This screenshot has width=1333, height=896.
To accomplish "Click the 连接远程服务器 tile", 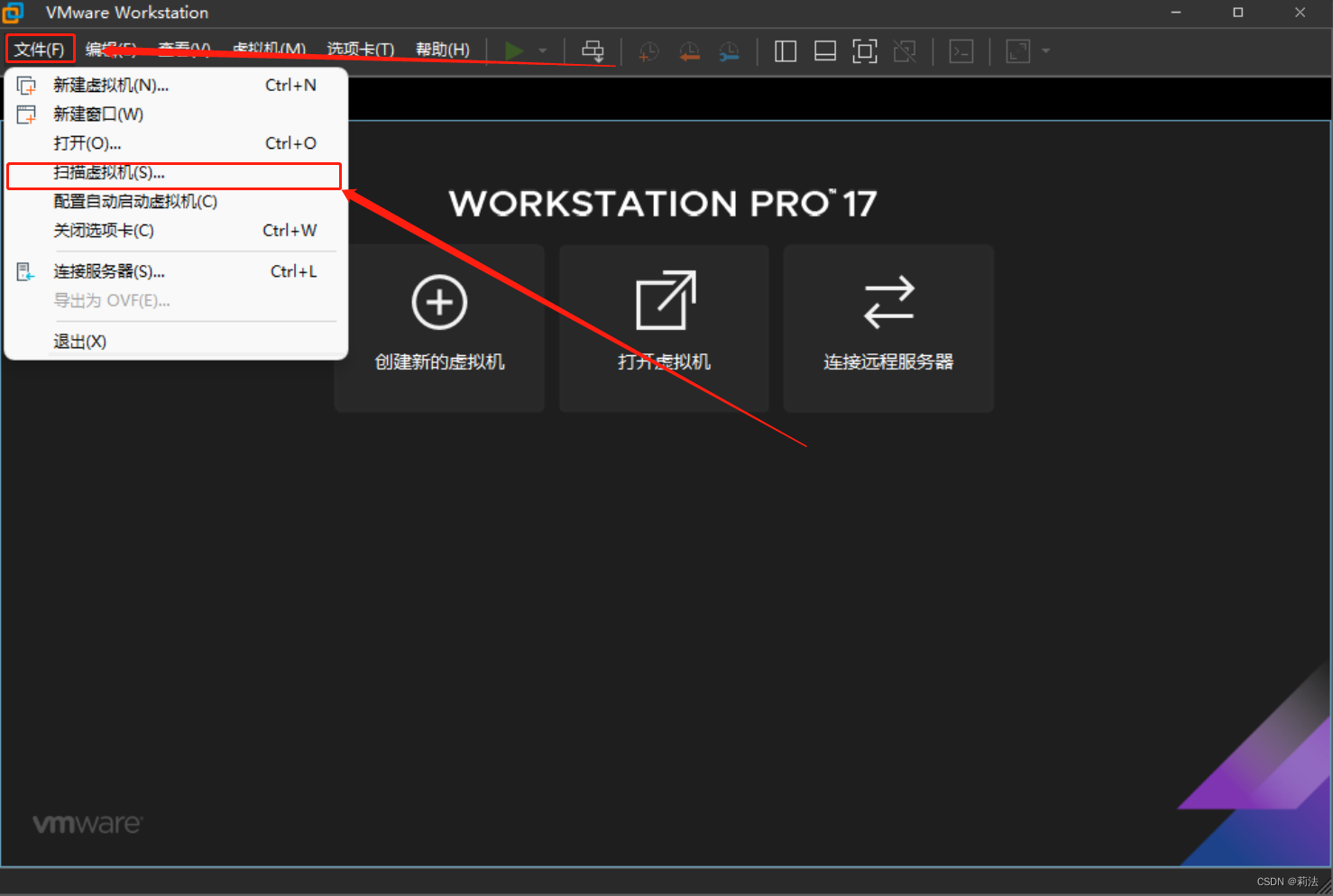I will pyautogui.click(x=888, y=328).
